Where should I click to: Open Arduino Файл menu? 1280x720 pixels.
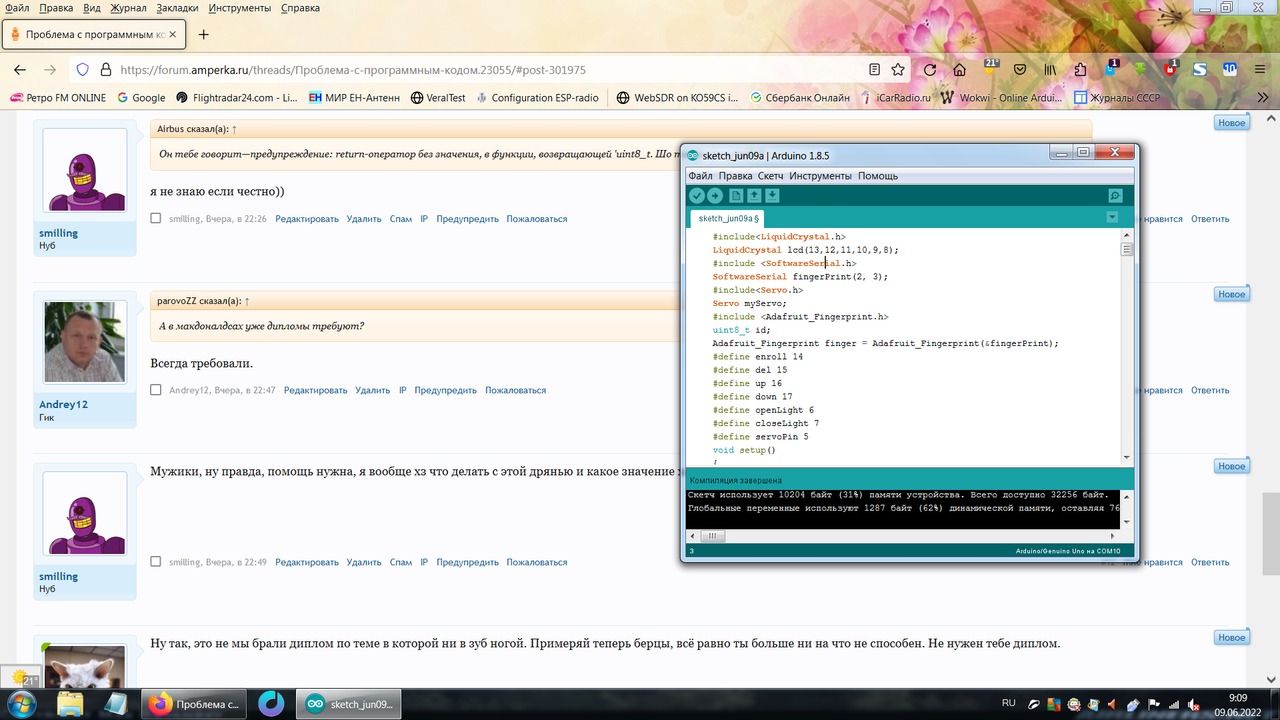(x=700, y=176)
